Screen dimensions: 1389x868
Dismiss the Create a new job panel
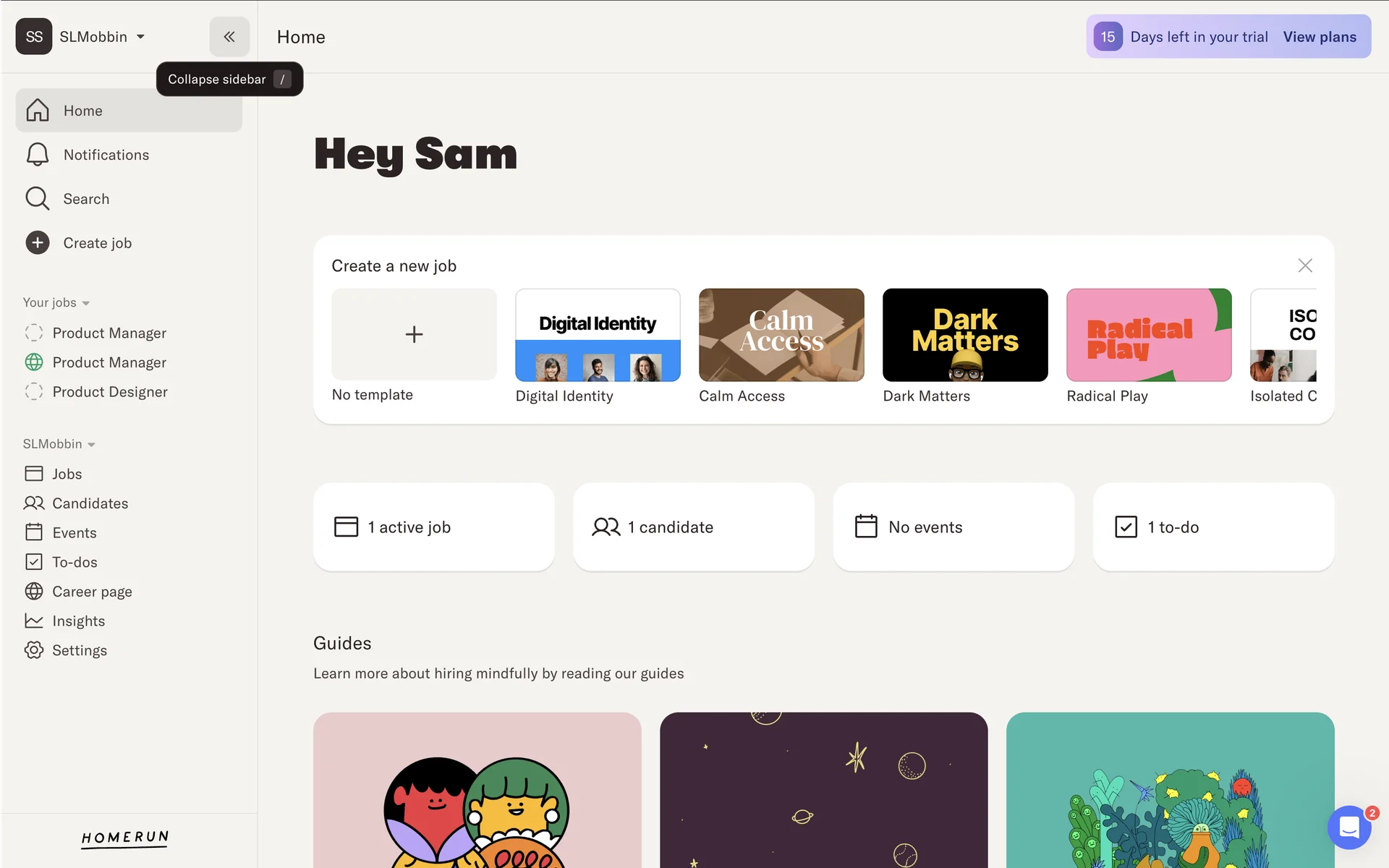[x=1305, y=265]
